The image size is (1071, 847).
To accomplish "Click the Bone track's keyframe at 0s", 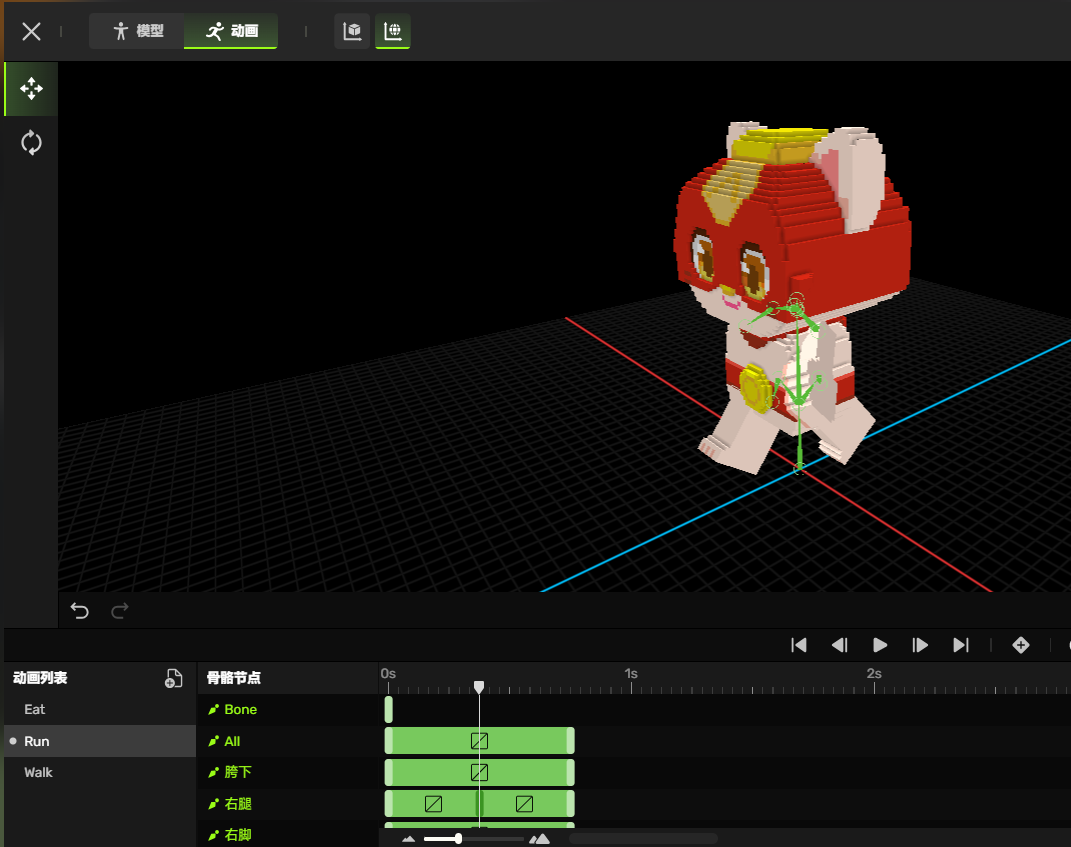I will click(x=389, y=710).
